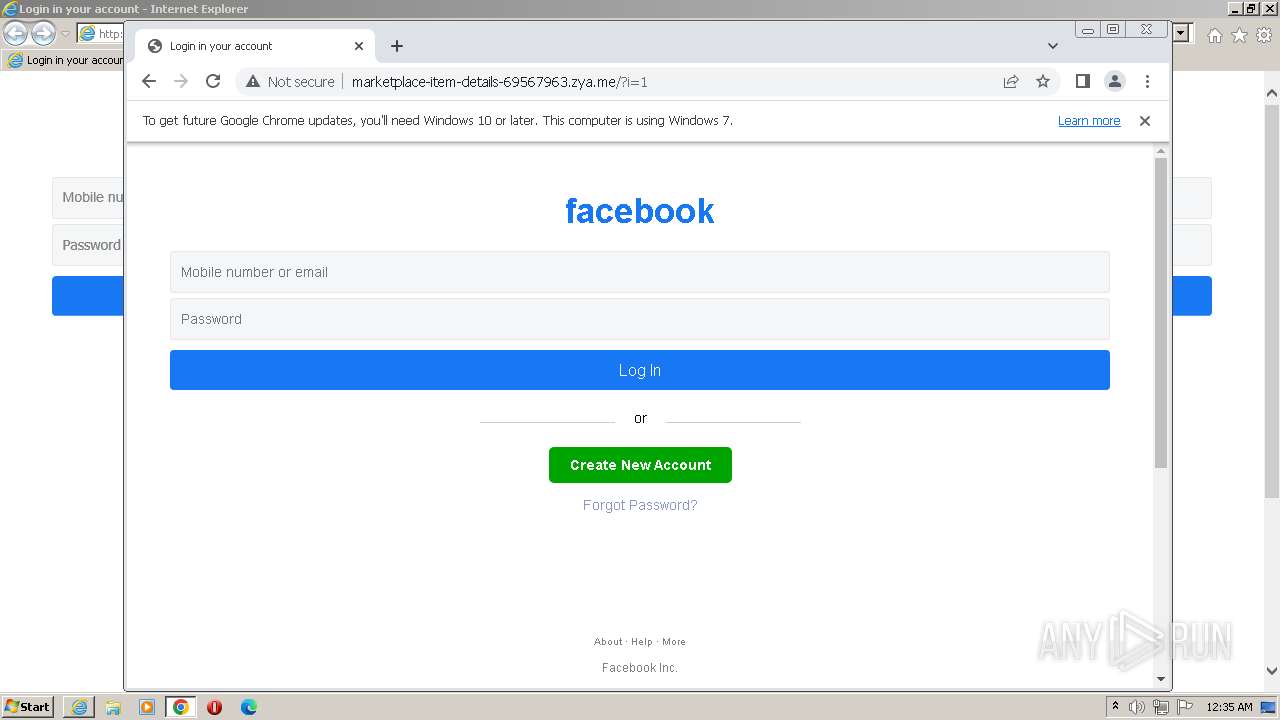Open network status tray icon
This screenshot has width=1280, height=720.
click(x=1161, y=707)
